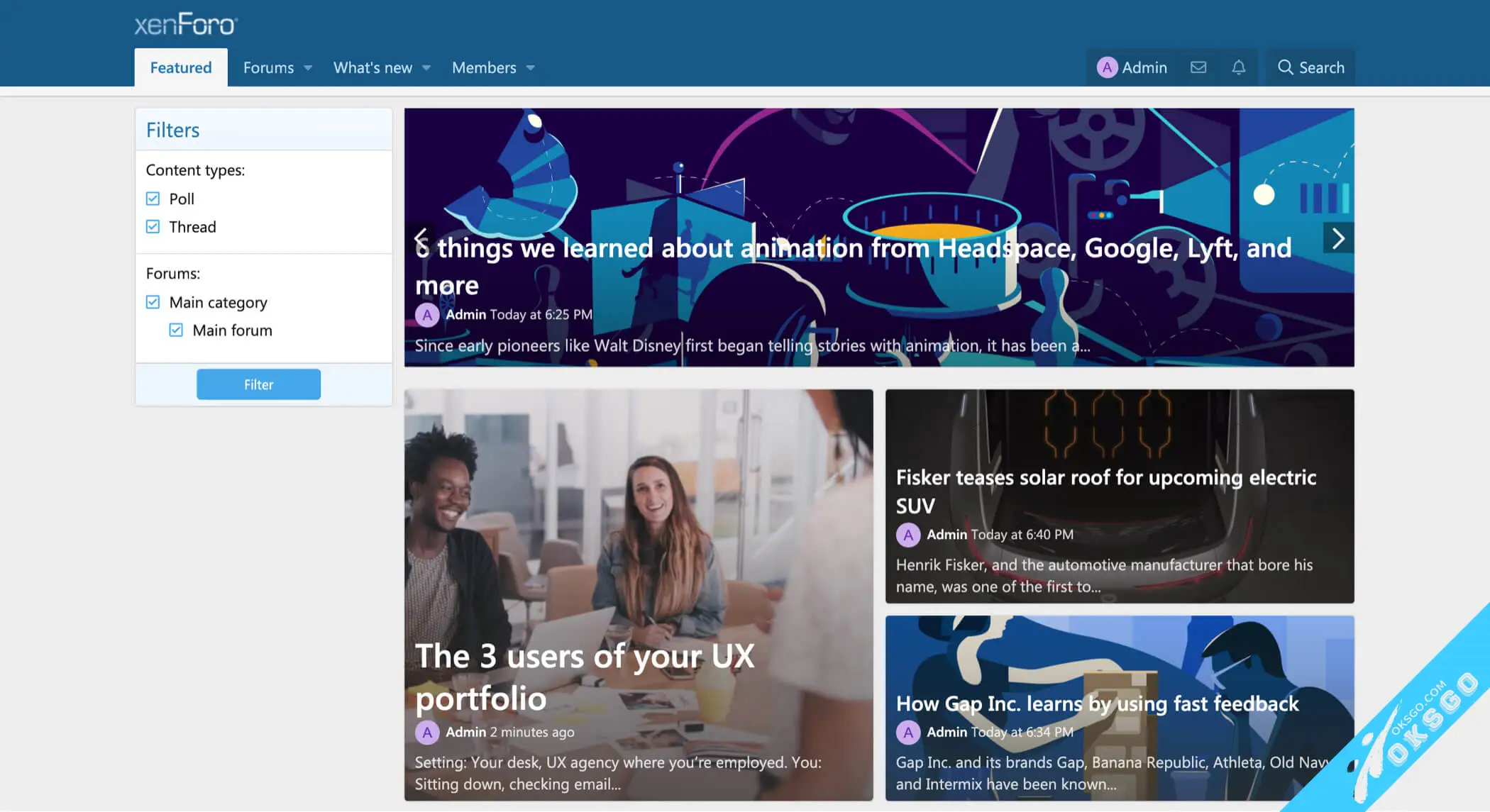The height and width of the screenshot is (812, 1490).
Task: Click the Fisker solar roof article thumbnail
Action: [1119, 496]
